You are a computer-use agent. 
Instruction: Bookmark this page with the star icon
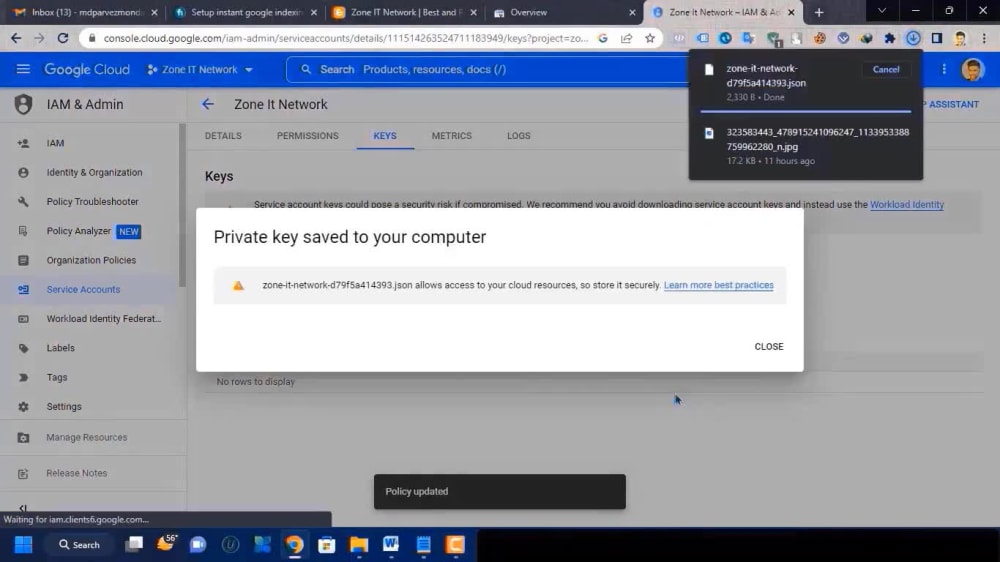click(x=650, y=38)
